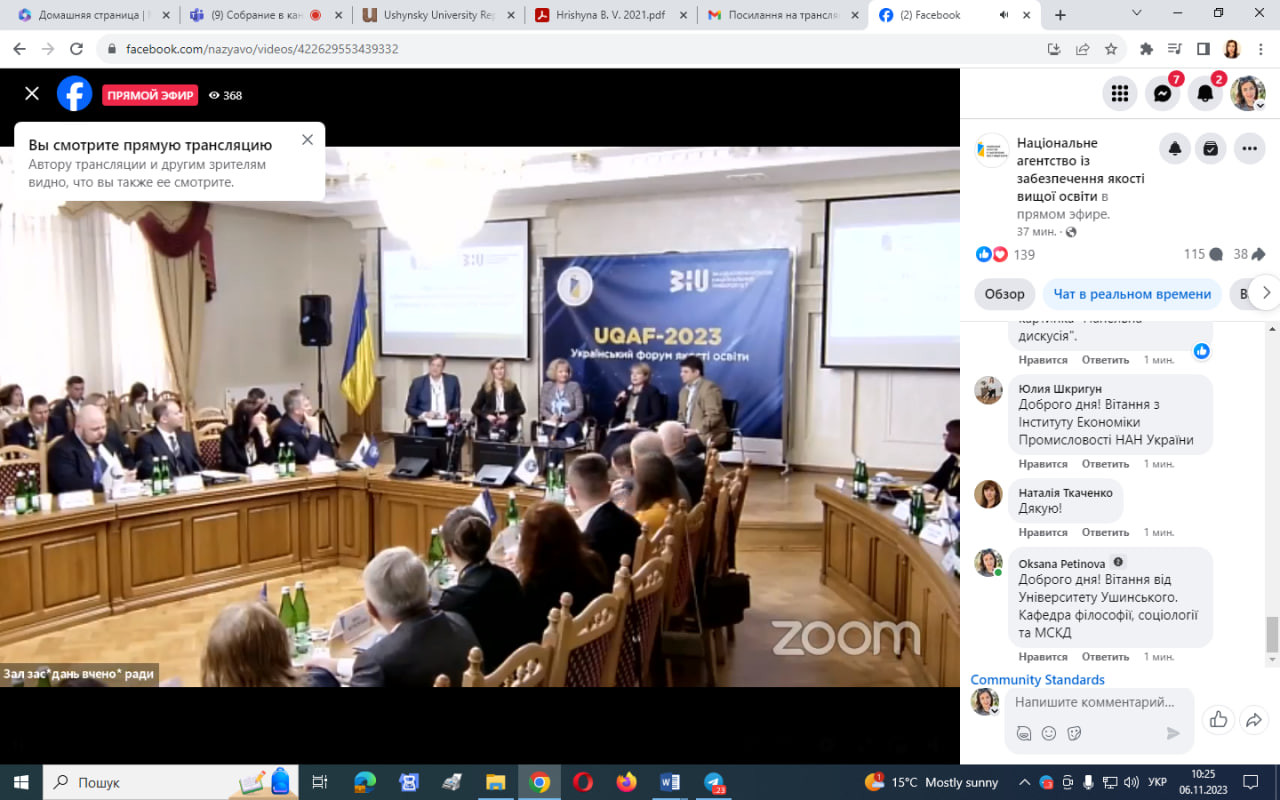1280x800 pixels.
Task: Open Oksana Petinova's profile
Action: coord(1062,563)
